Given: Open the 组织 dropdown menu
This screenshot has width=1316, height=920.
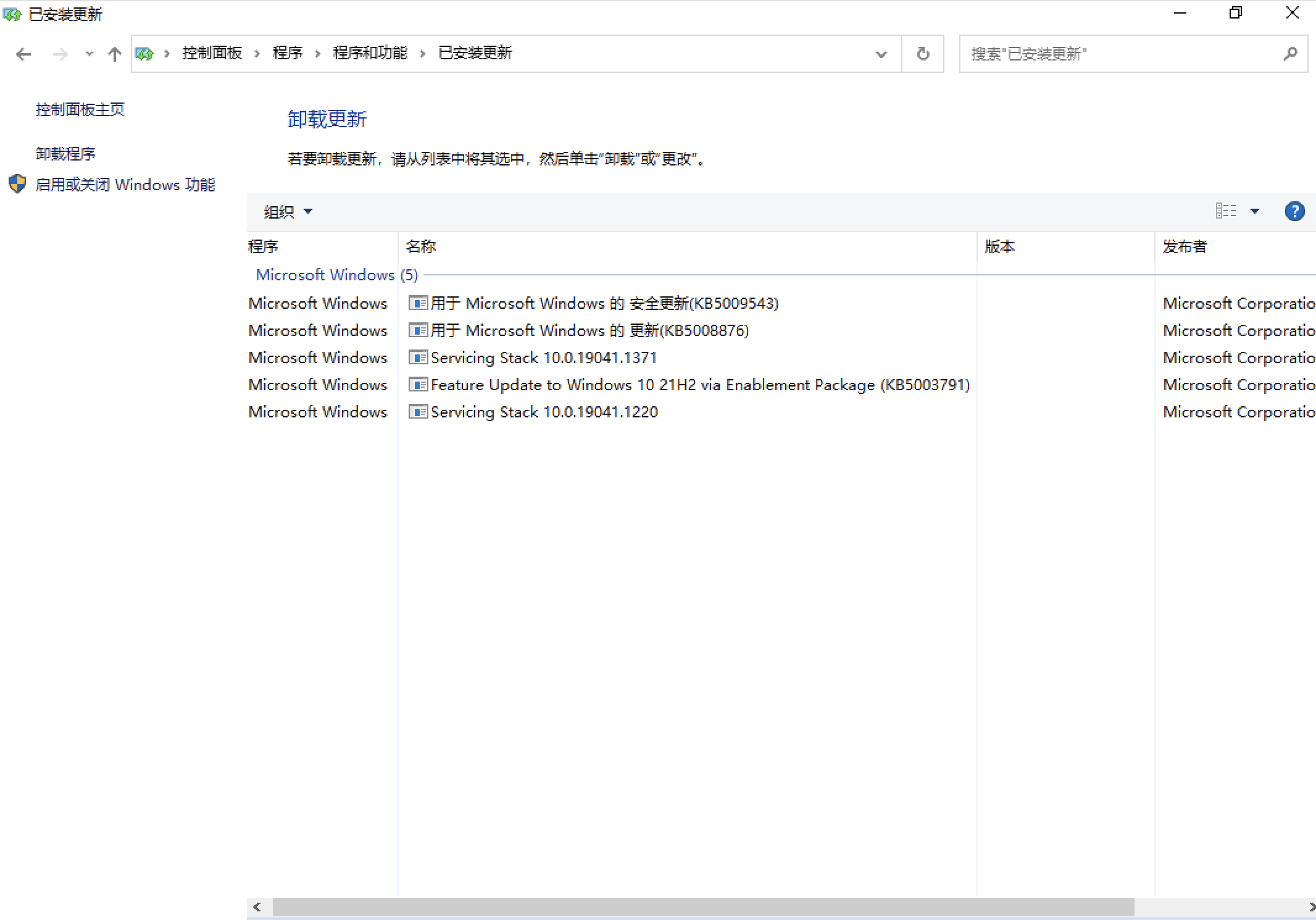Looking at the screenshot, I should tap(288, 212).
